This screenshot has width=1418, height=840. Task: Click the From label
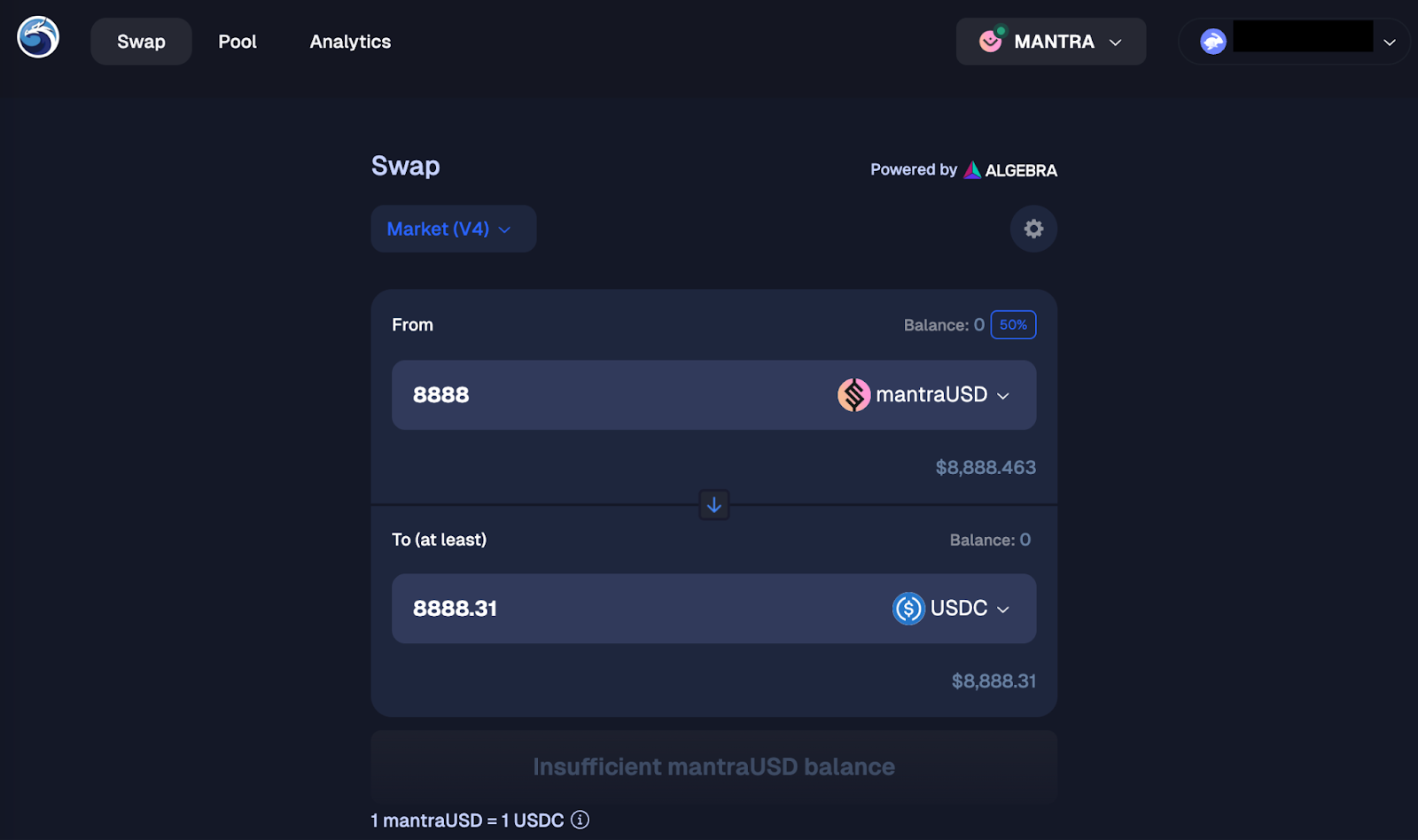point(413,325)
